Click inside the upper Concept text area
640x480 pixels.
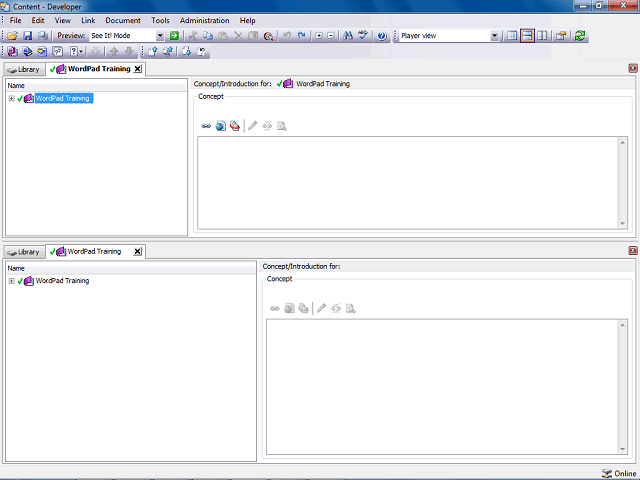point(408,183)
